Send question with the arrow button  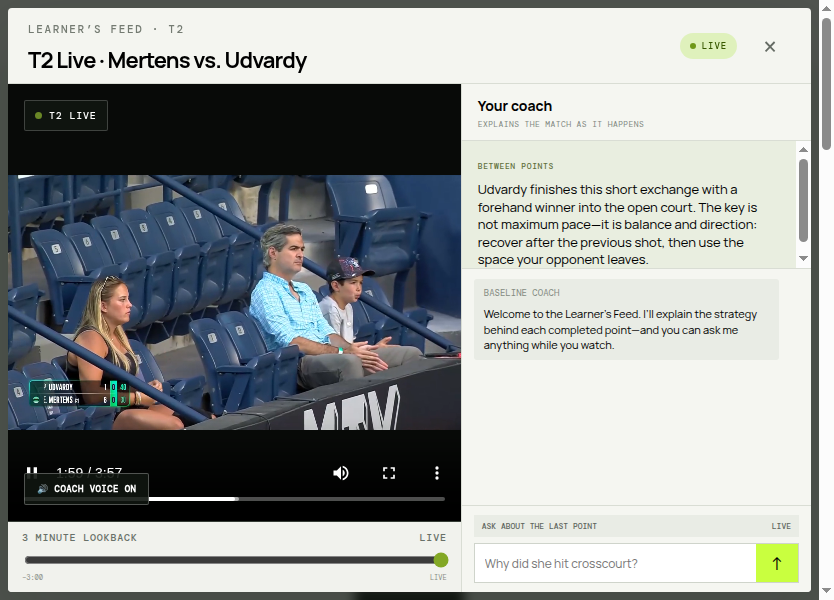click(777, 563)
